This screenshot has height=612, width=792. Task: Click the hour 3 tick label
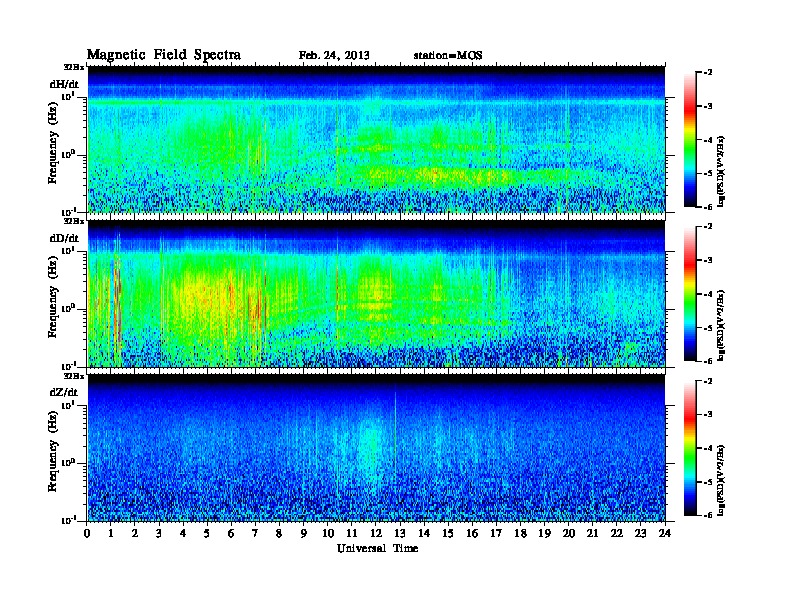159,533
